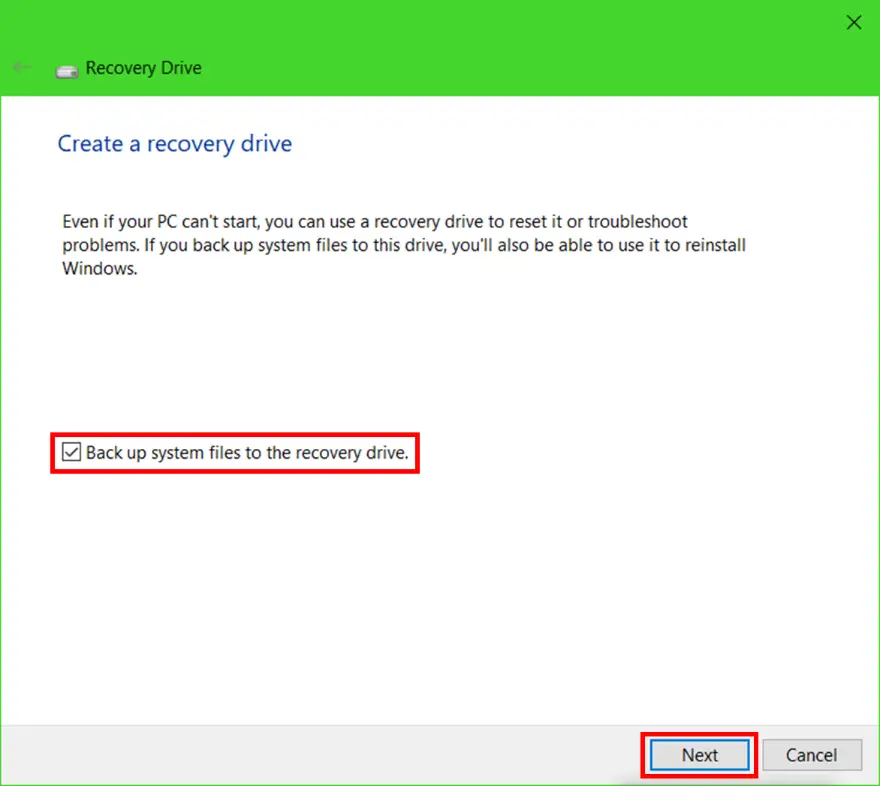The height and width of the screenshot is (786, 880).
Task: Select the drive icon next to the wizard title
Action: click(66, 68)
